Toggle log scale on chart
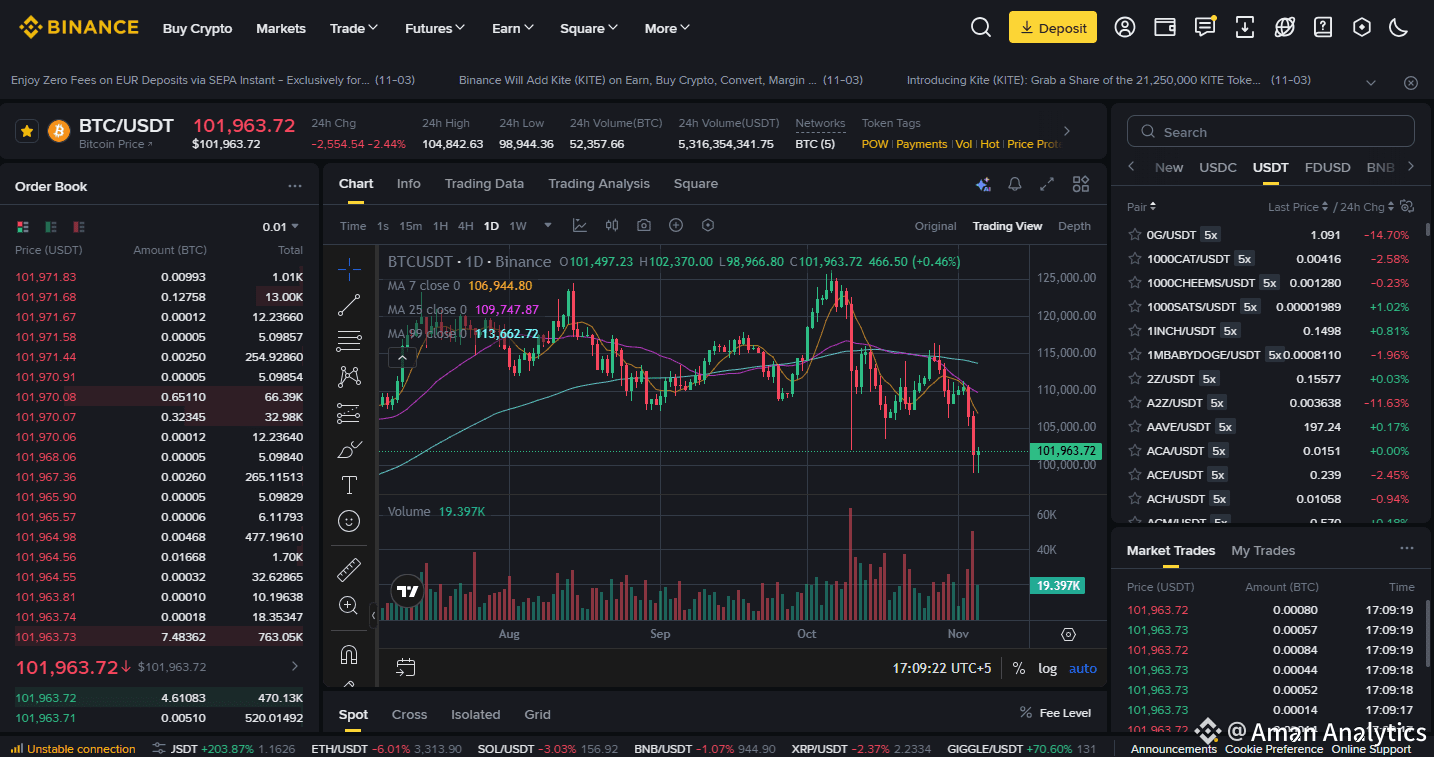This screenshot has height=757, width=1434. [x=1047, y=668]
